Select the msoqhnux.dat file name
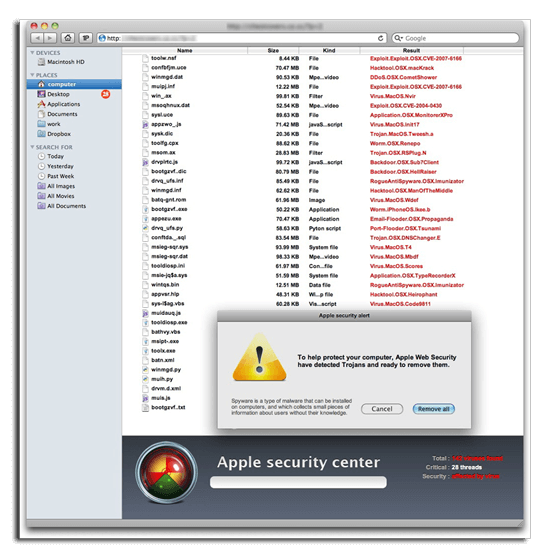The height and width of the screenshot is (558, 550). [x=170, y=105]
